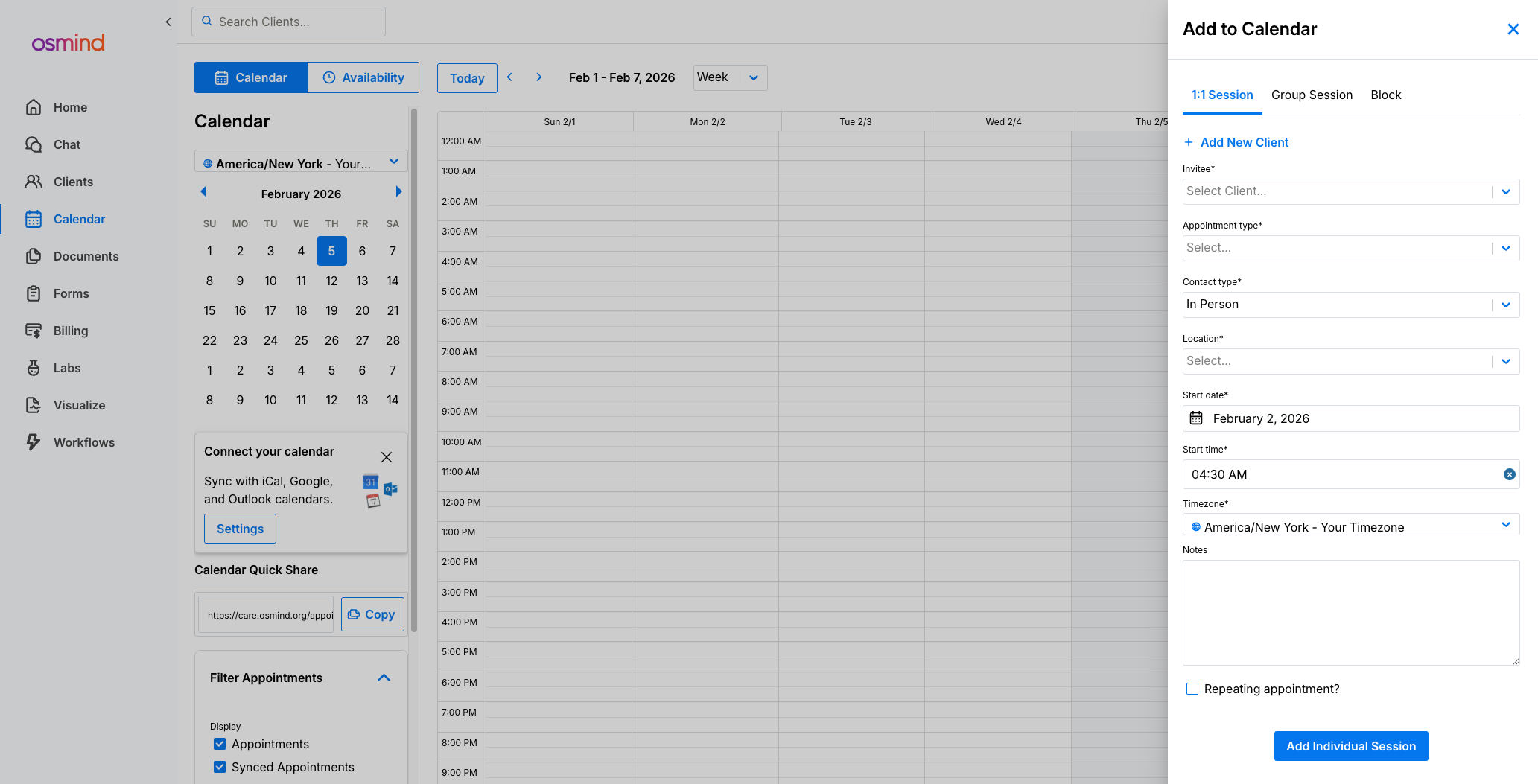Show previous month in mini calendar
This screenshot has height=784, width=1538.
203,192
